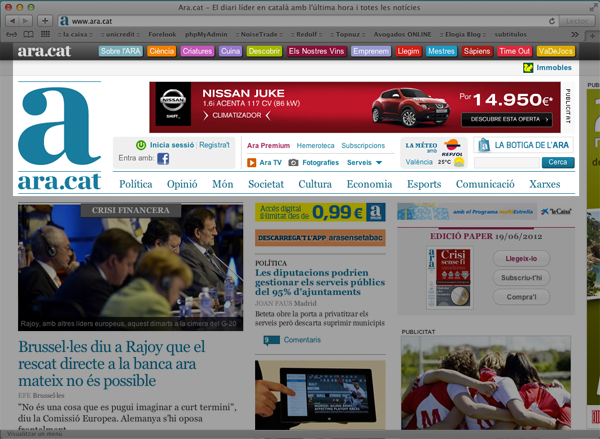Click the camera icon for Fotografies

pyautogui.click(x=293, y=162)
